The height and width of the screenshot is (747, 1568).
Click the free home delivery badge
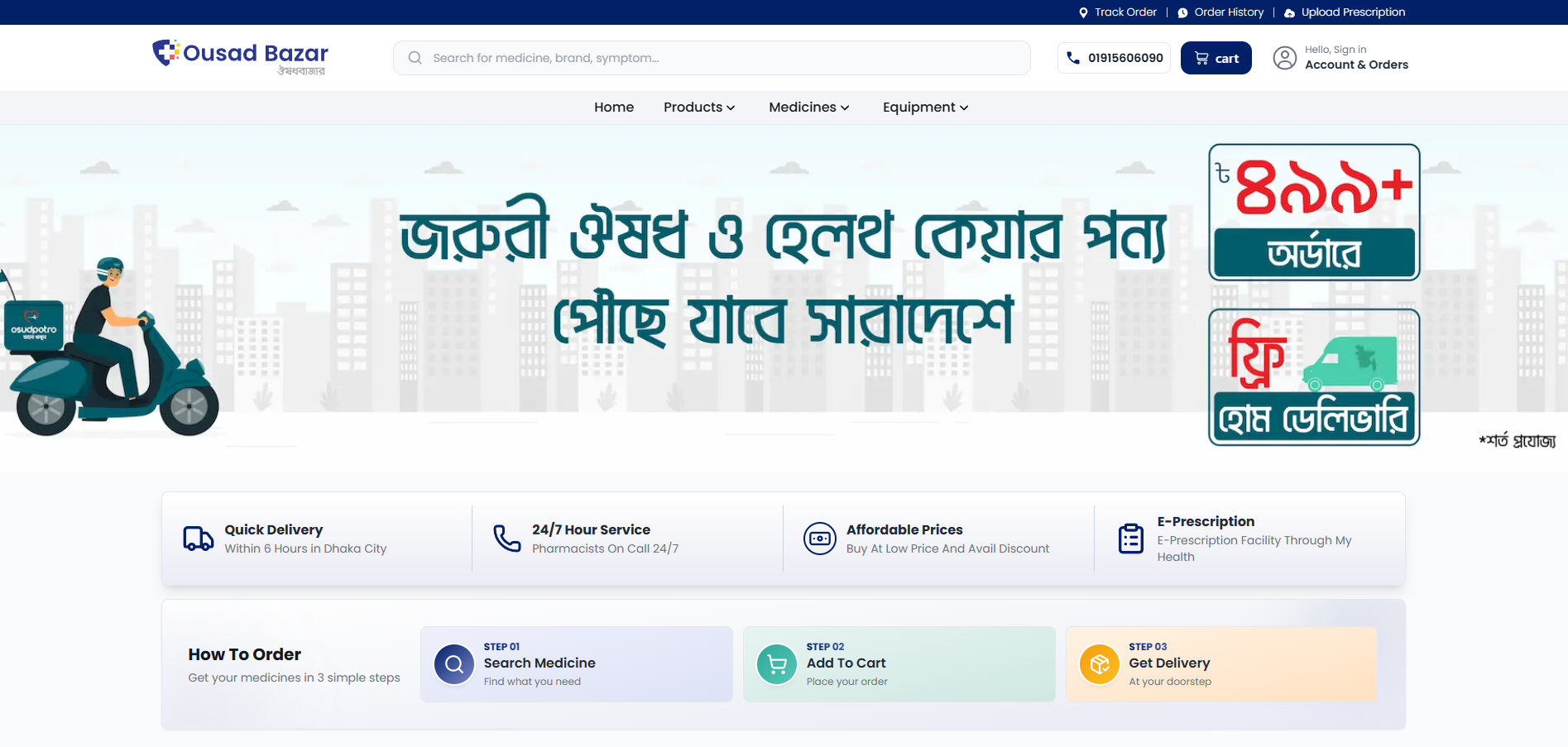[x=1314, y=377]
